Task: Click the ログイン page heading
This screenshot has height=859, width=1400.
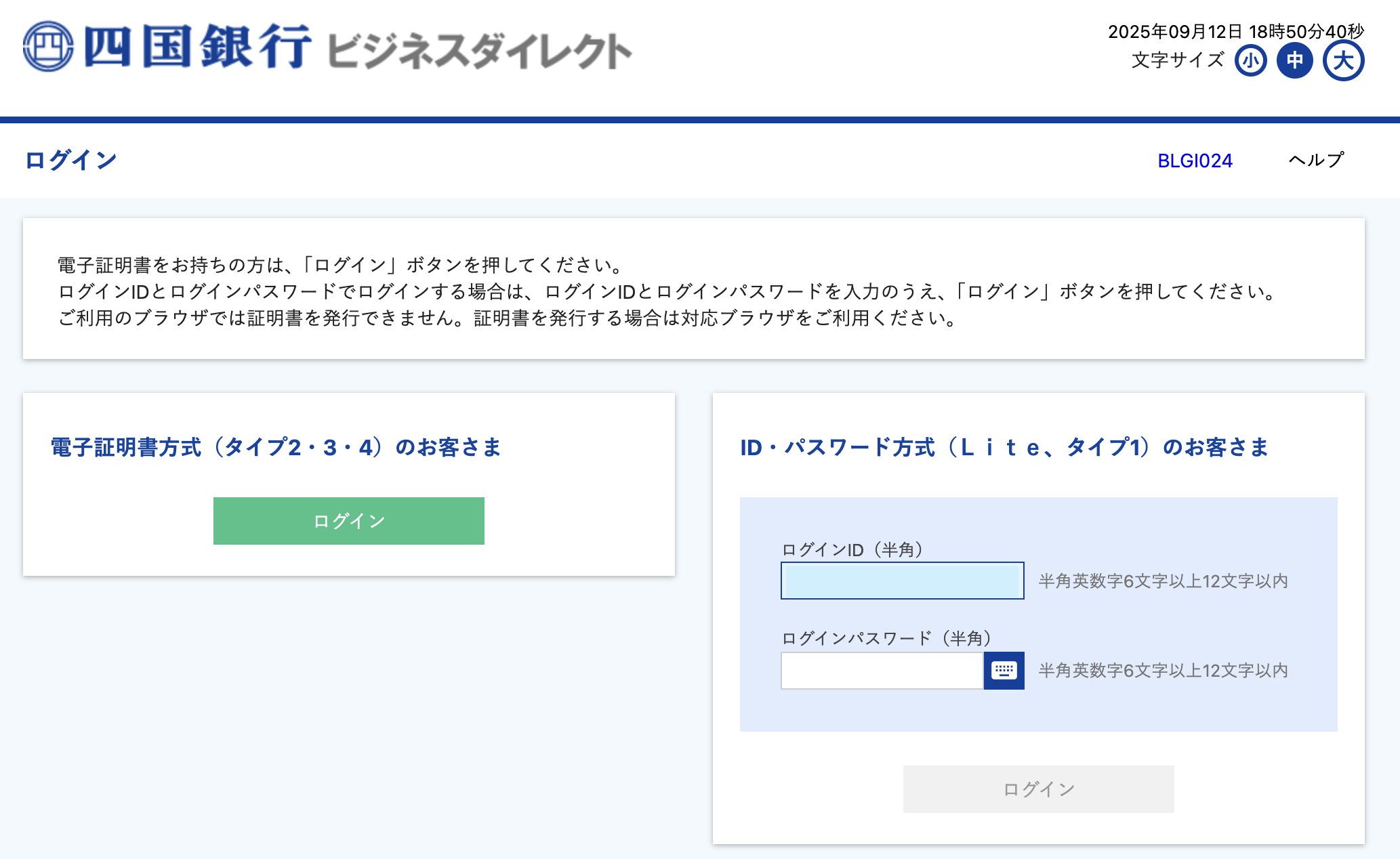Action: 71,161
